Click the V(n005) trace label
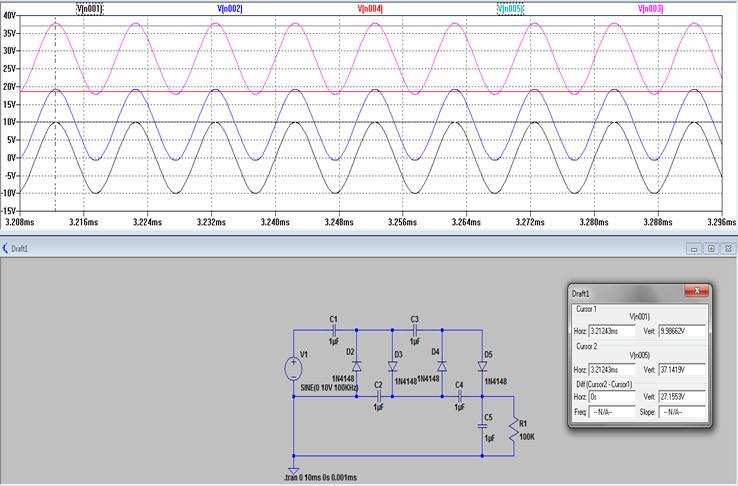 (510, 8)
